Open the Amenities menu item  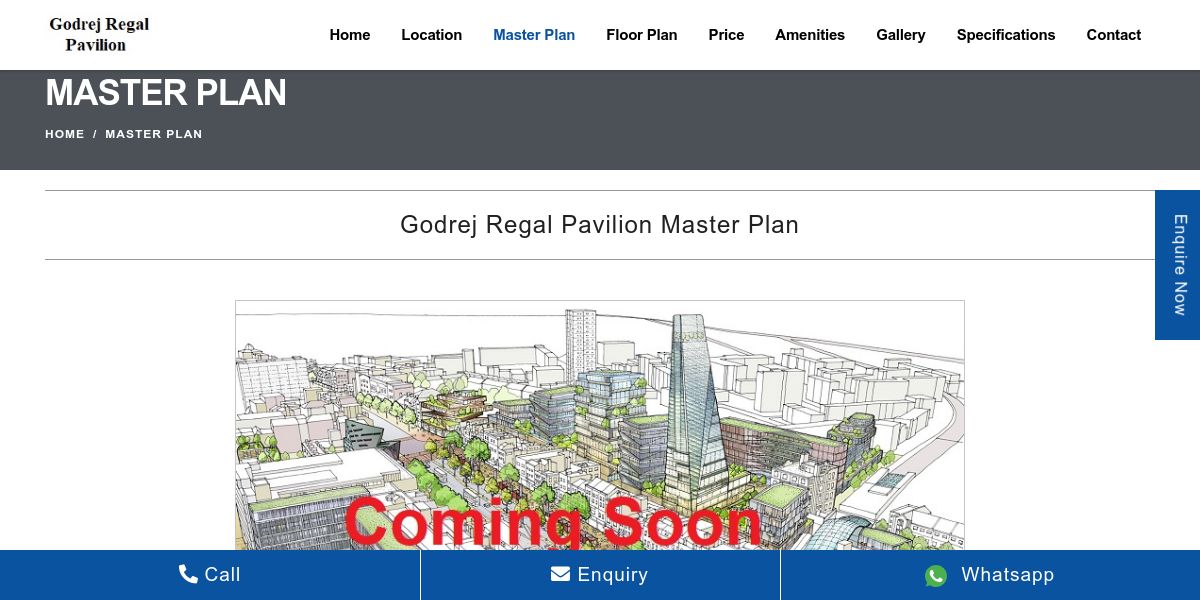(810, 35)
